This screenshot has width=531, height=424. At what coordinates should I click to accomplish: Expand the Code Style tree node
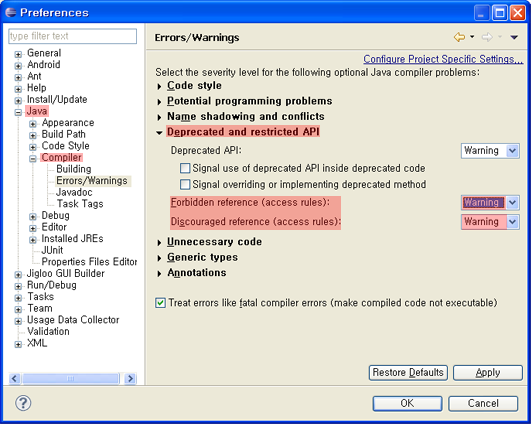click(33, 147)
